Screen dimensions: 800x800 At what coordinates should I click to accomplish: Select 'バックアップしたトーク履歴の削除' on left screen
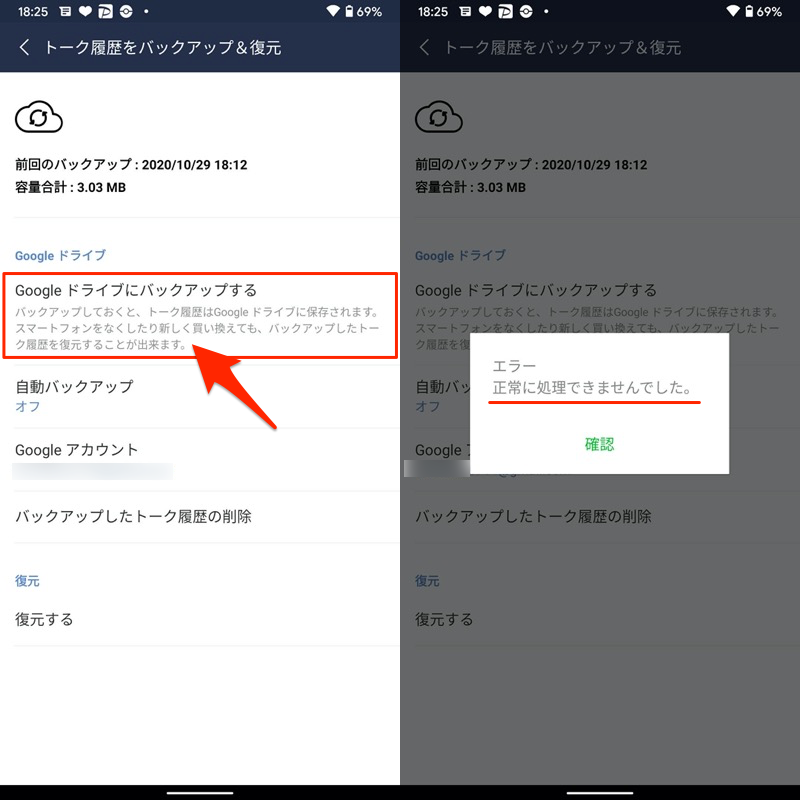(x=200, y=517)
